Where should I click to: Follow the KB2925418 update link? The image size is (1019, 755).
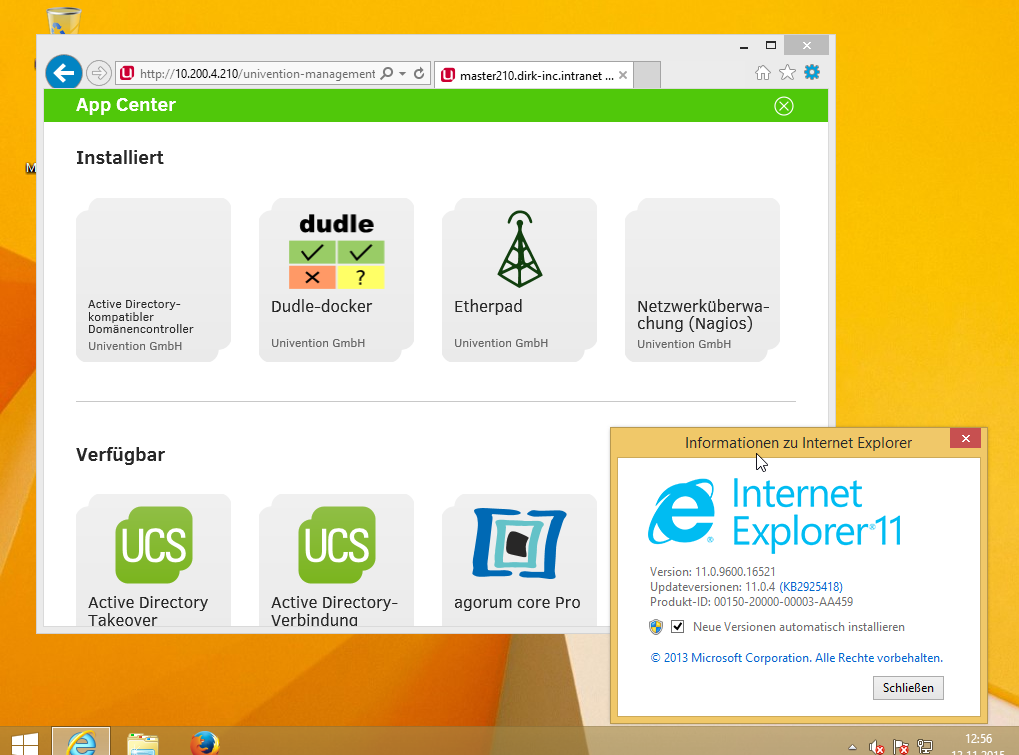pyautogui.click(x=811, y=587)
